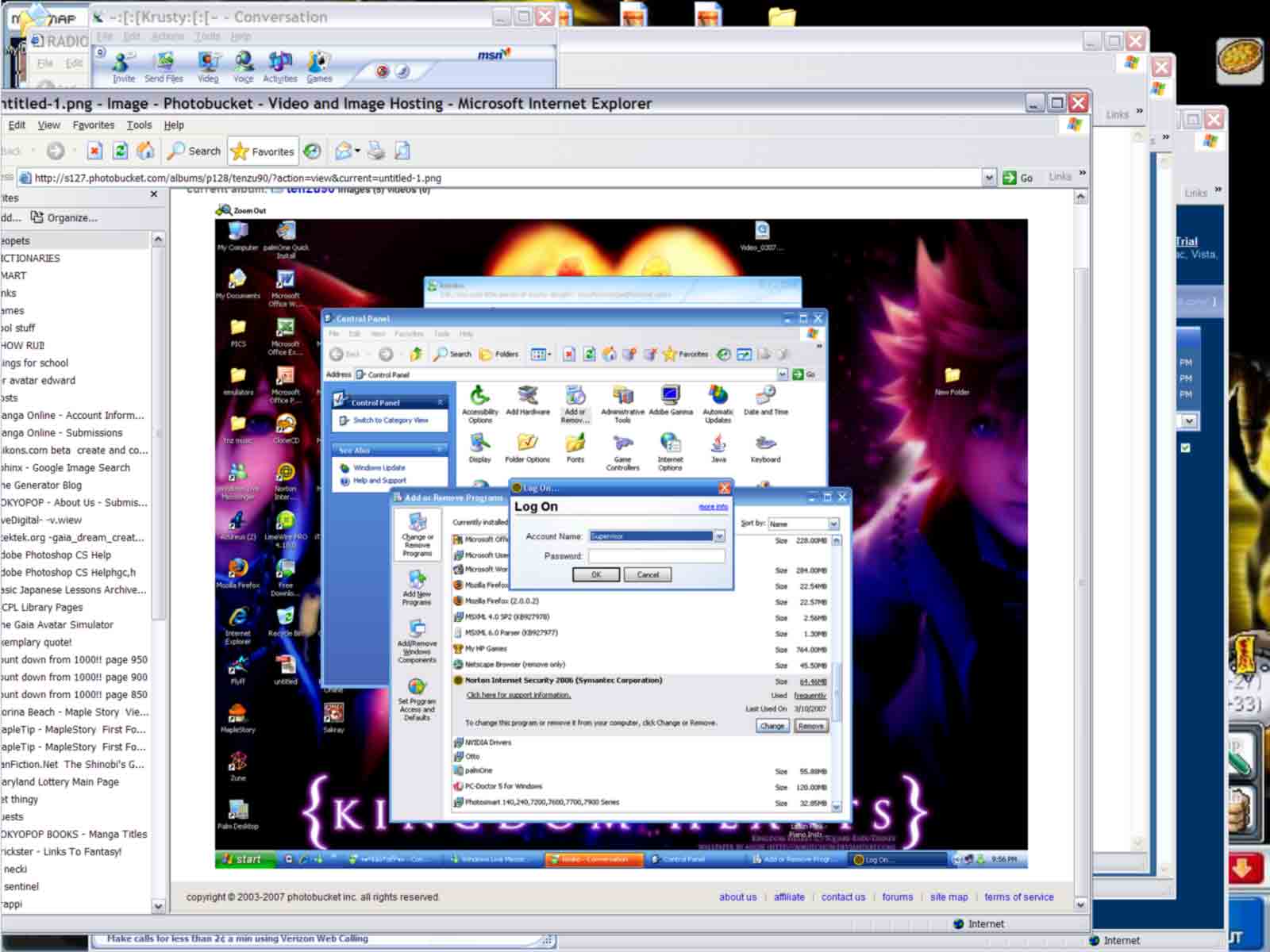Open the Tools menu in Internet Explorer

click(139, 125)
